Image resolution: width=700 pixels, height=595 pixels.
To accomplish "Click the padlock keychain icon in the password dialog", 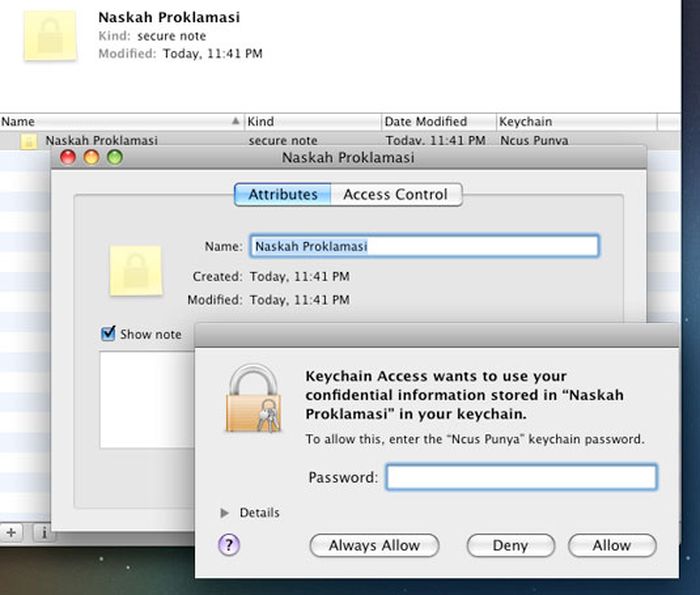I will pyautogui.click(x=254, y=399).
